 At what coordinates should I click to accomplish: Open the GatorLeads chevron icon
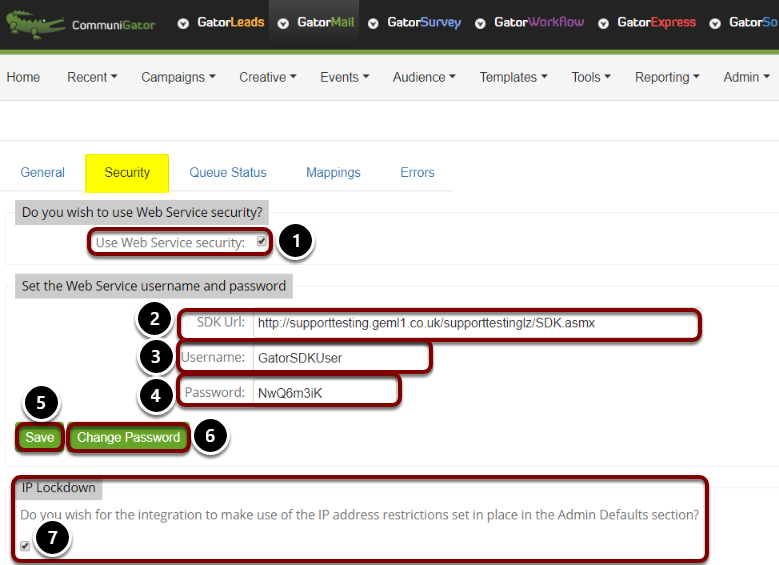coord(183,23)
